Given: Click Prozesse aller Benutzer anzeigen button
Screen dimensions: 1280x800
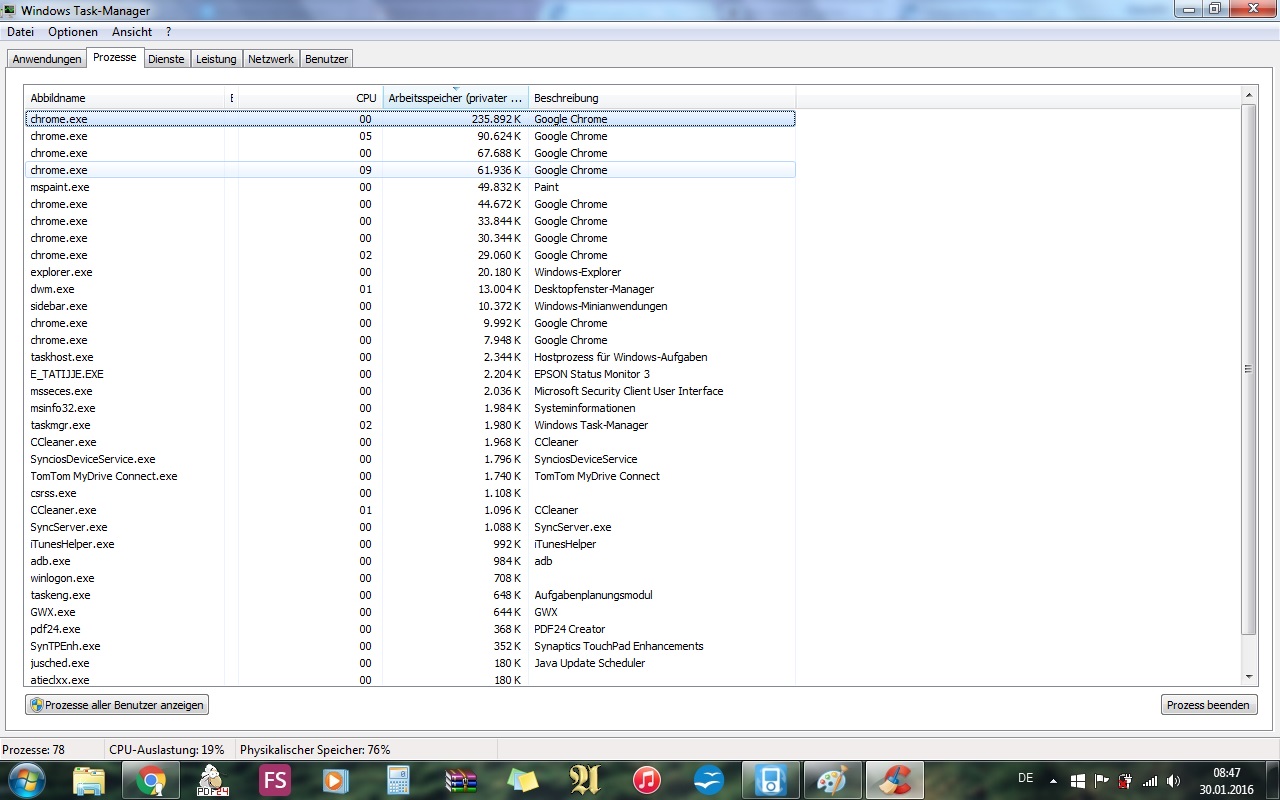Looking at the screenshot, I should click(x=117, y=705).
